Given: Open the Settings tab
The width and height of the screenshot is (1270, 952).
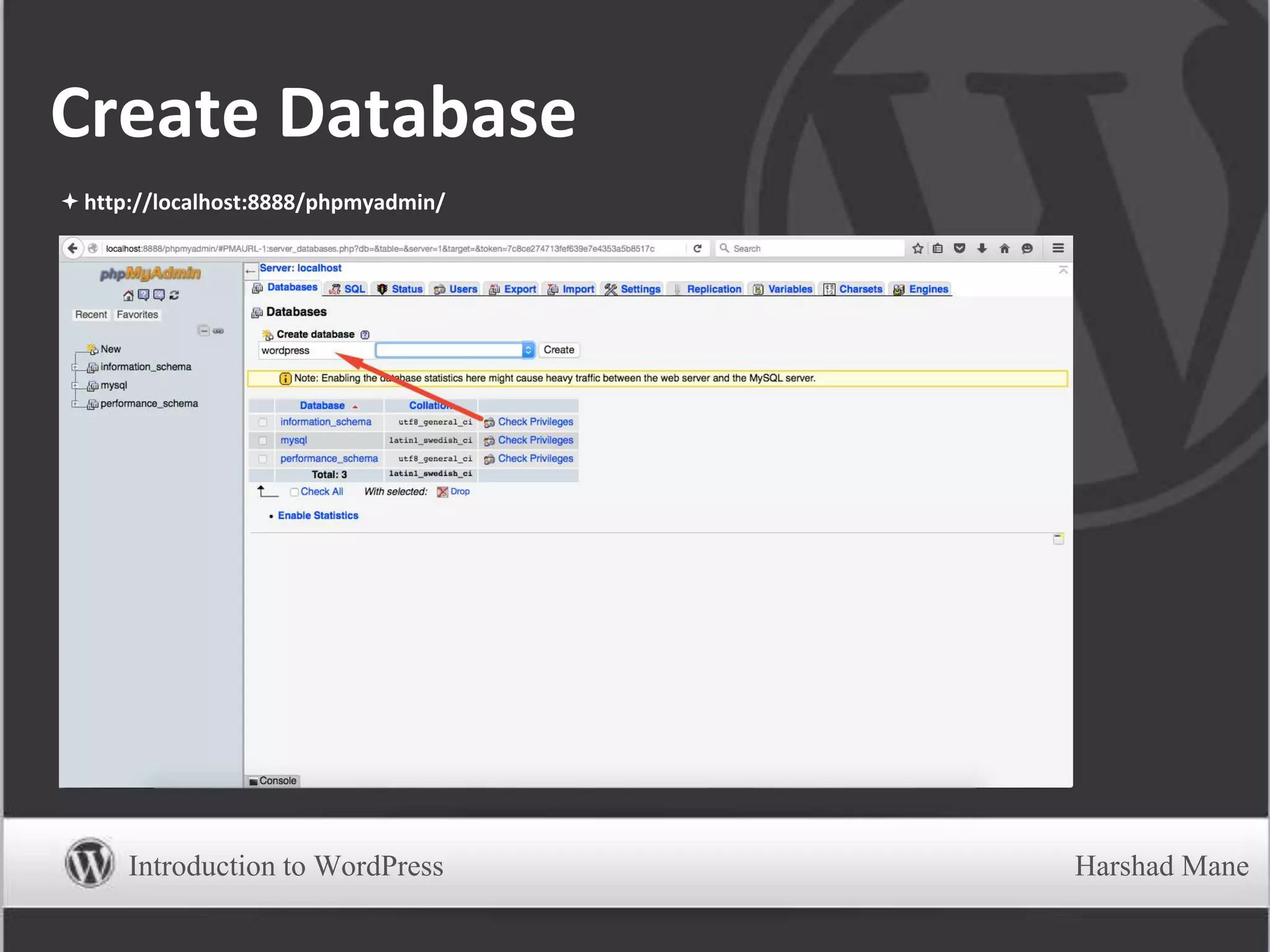Looking at the screenshot, I should tap(633, 289).
